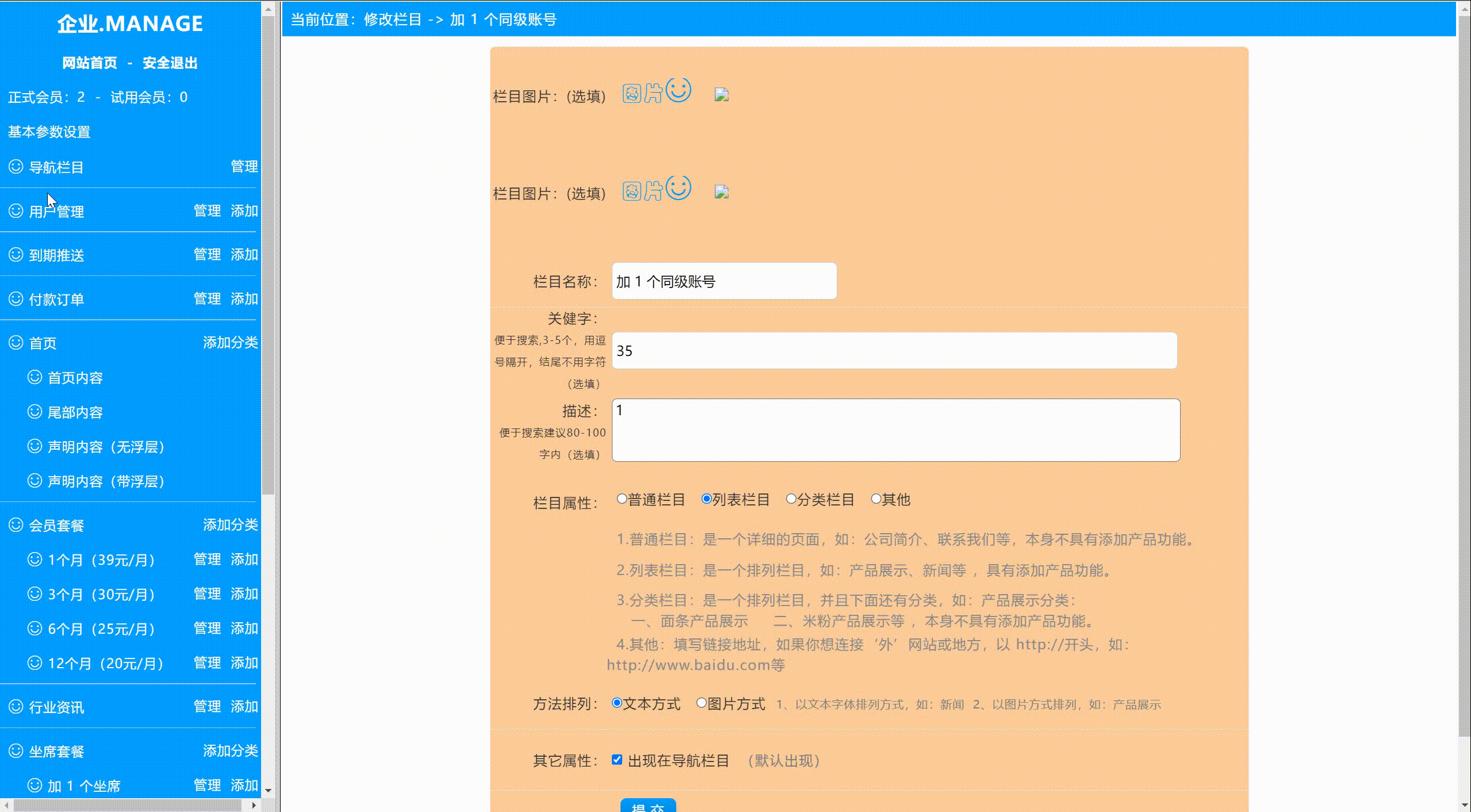The width and height of the screenshot is (1471, 812).
Task: Select 列表栏目 radio button
Action: click(x=707, y=499)
